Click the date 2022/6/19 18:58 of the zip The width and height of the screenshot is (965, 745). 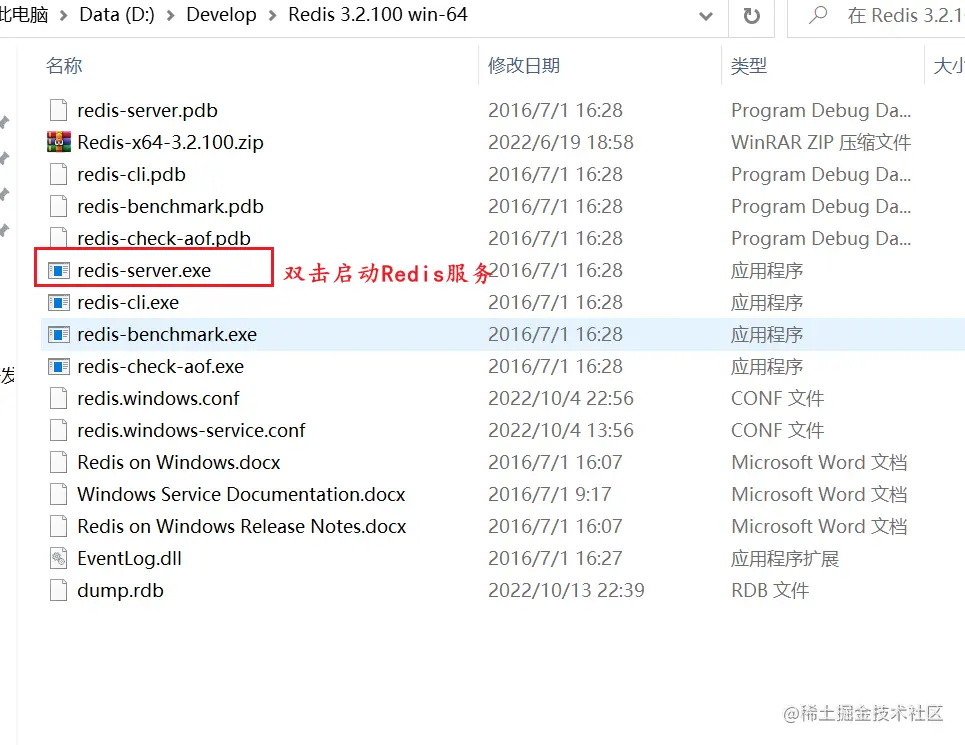pos(561,143)
